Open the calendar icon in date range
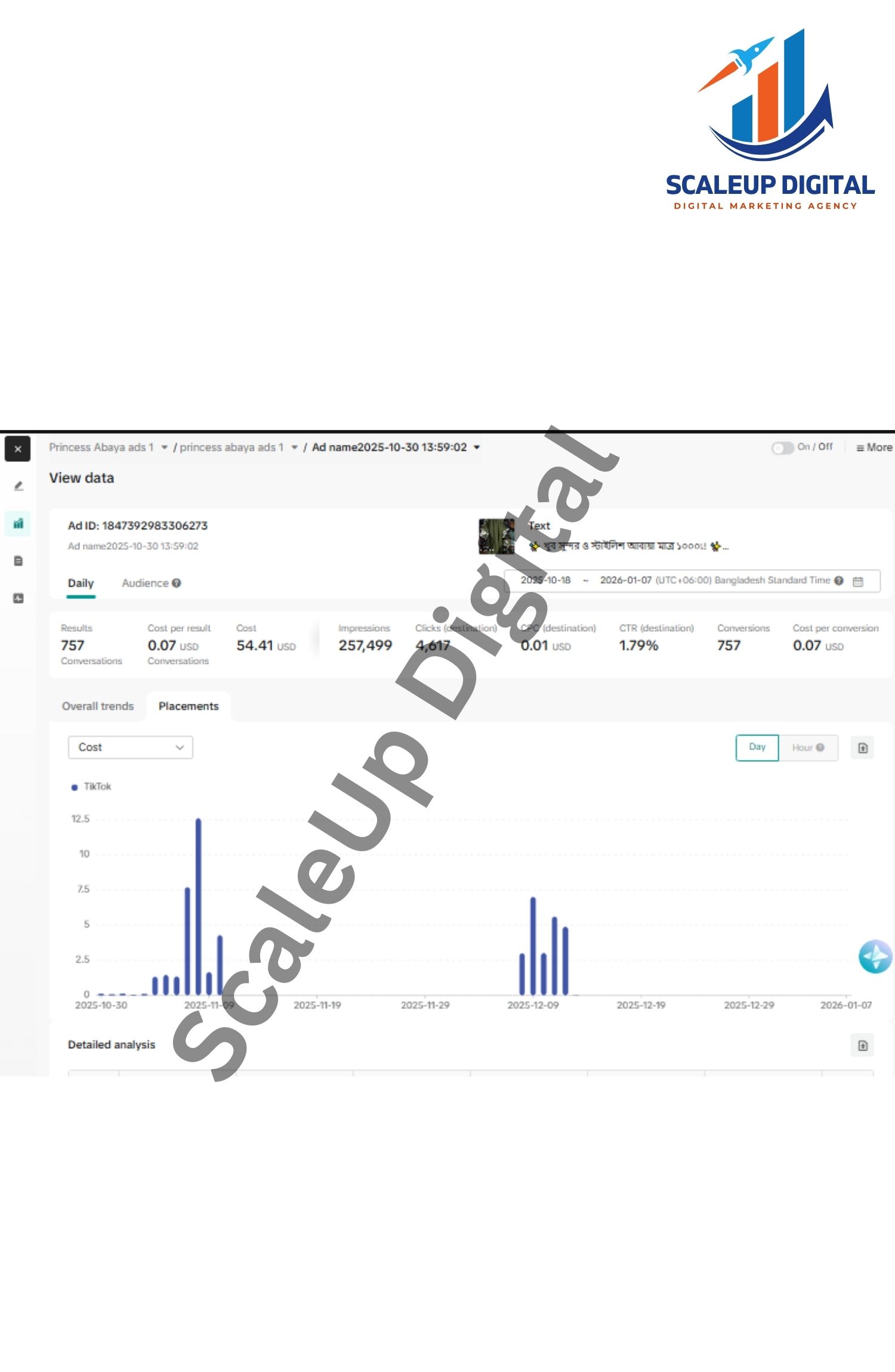This screenshot has width=895, height=1372. pyautogui.click(x=858, y=581)
